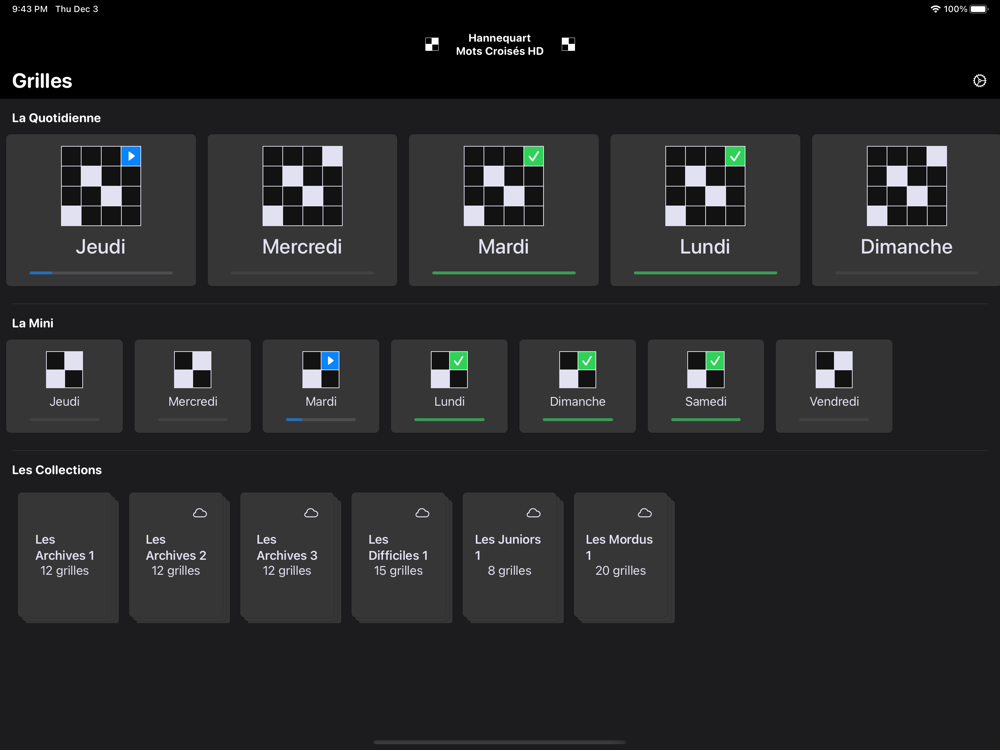Click the Jeudi label in La Quotidienne
The height and width of the screenshot is (750, 1000).
point(101,247)
